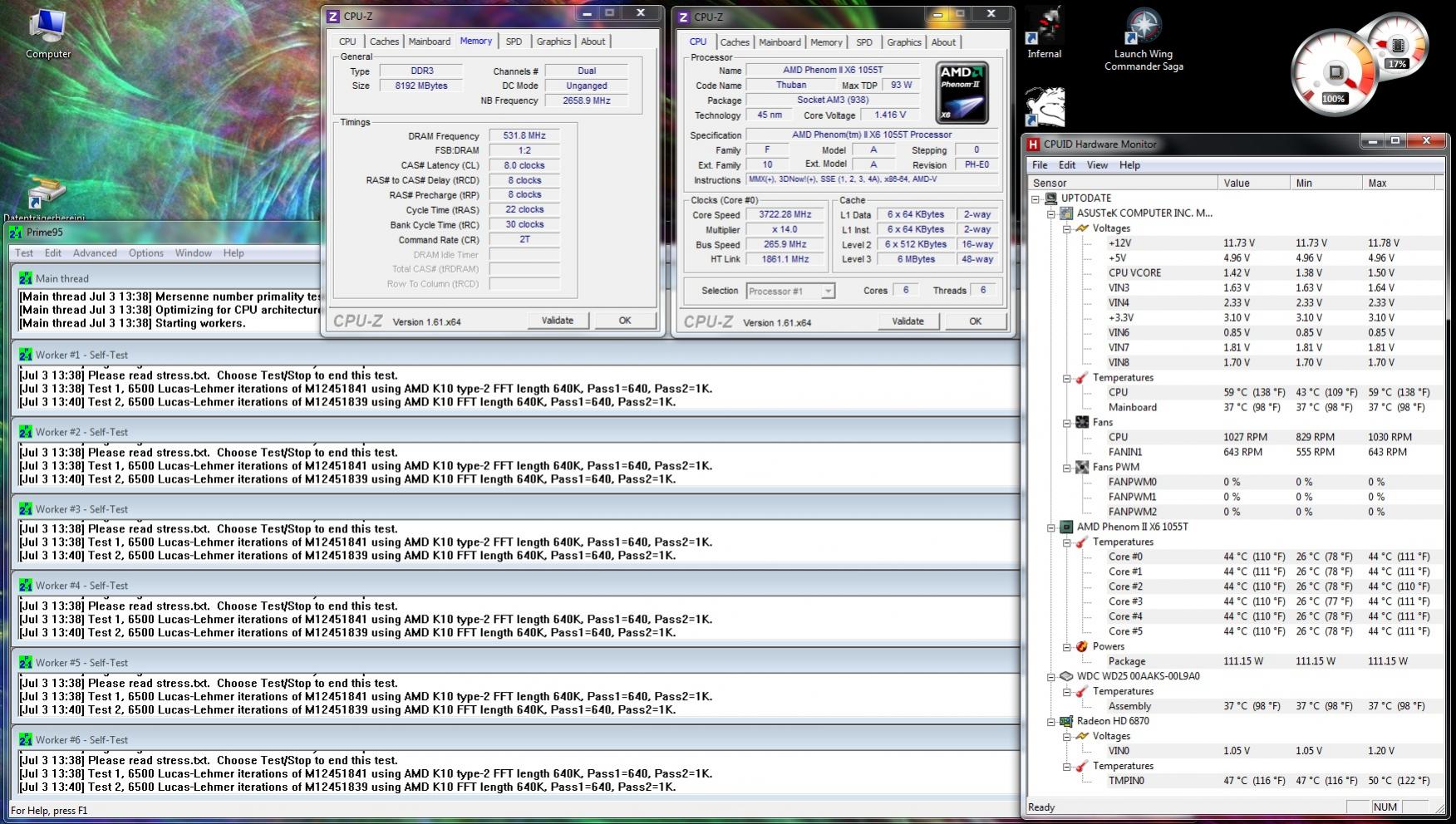1456x824 pixels.
Task: Open the SPD tab in the CPU-Z Memory window
Action: [514, 42]
